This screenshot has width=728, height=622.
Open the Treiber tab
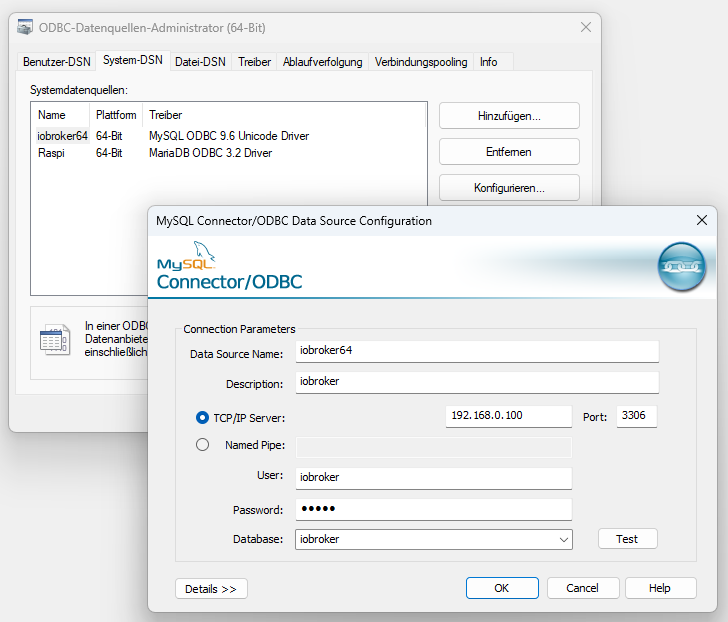tap(254, 62)
